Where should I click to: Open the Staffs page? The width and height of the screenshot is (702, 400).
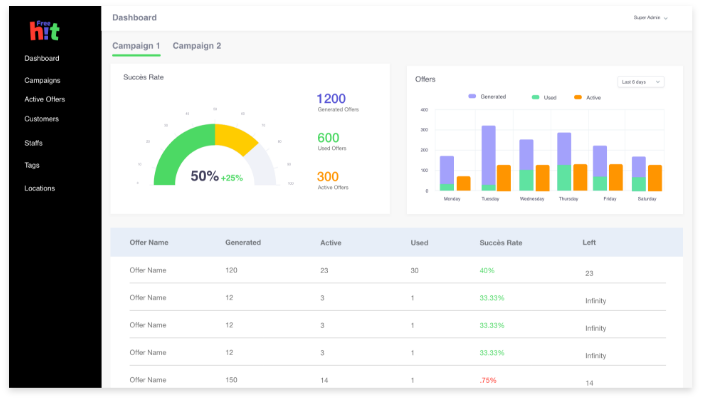(34, 143)
